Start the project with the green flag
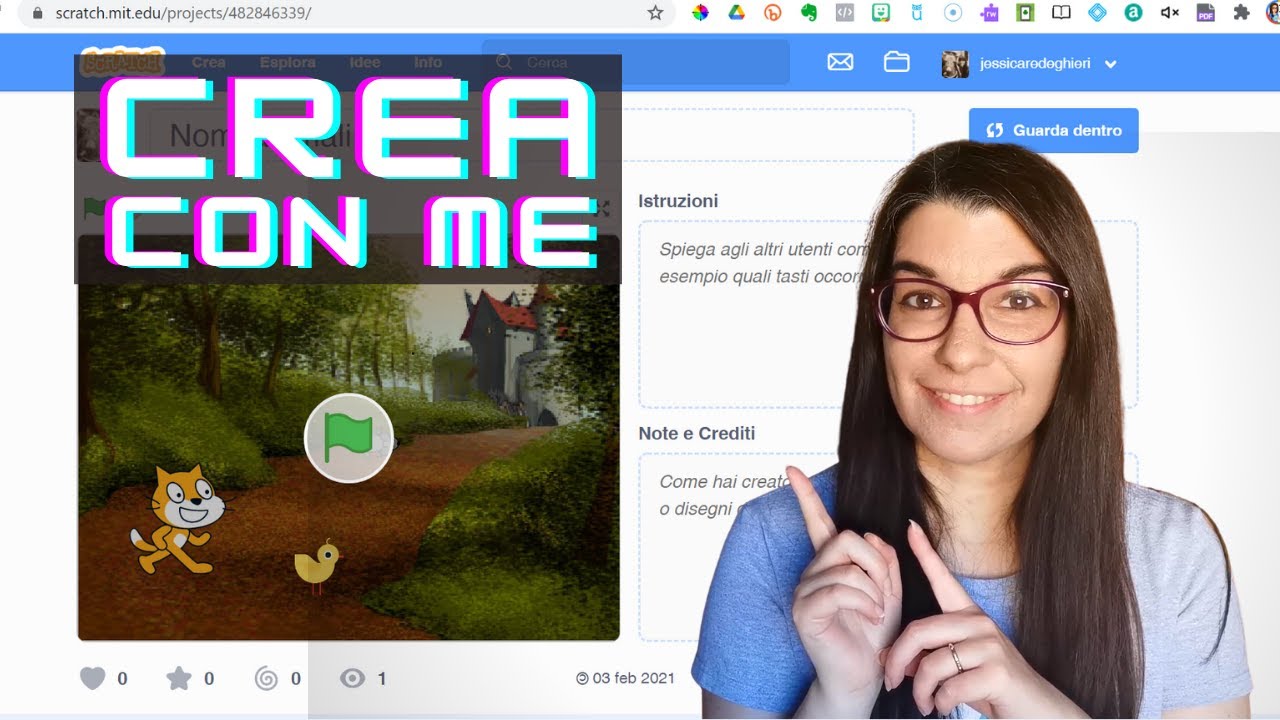The image size is (1280, 720). click(x=349, y=438)
